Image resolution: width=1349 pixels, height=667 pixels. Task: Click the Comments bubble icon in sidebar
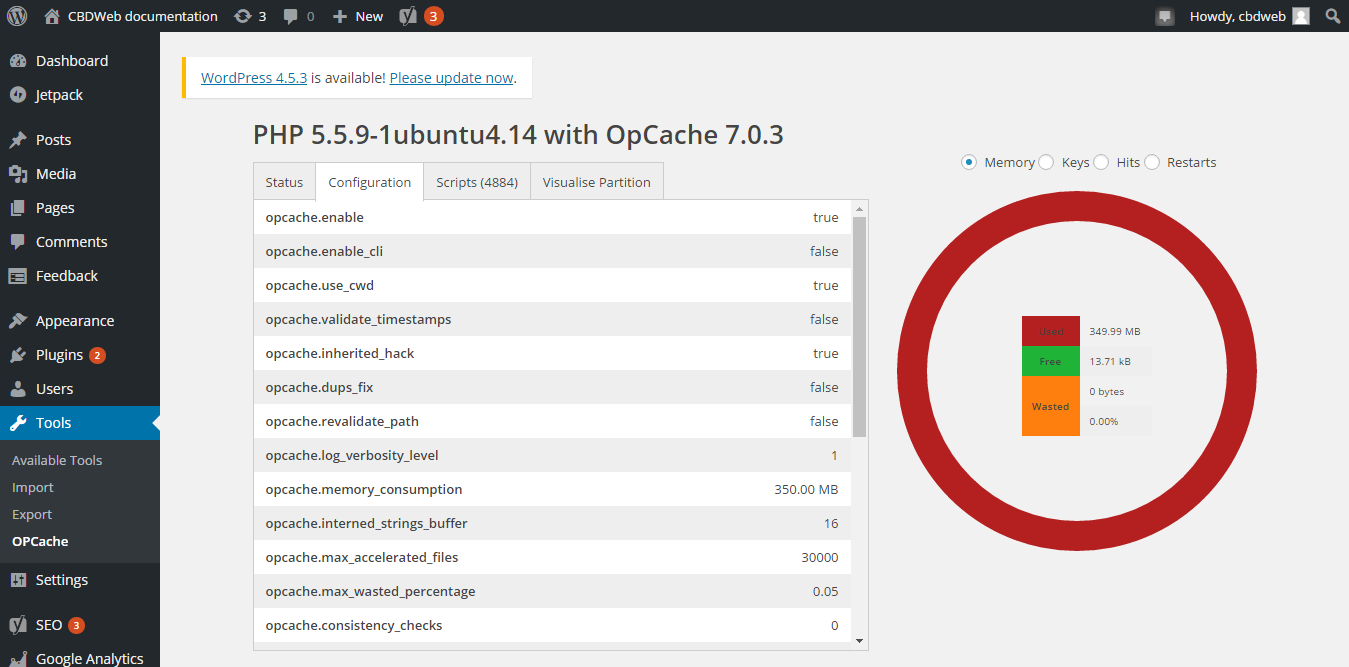click(18, 242)
